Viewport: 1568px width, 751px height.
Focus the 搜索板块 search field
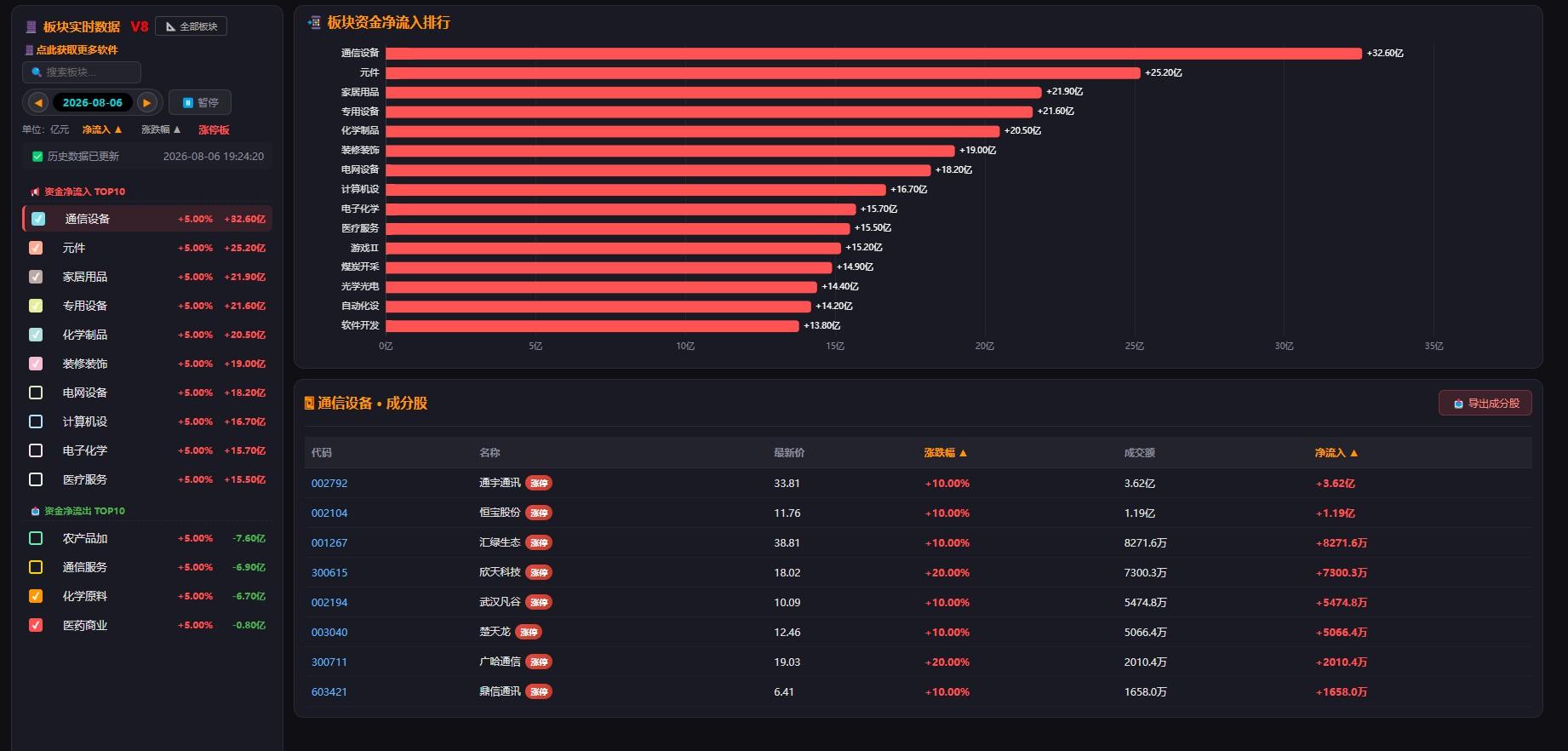tap(82, 72)
